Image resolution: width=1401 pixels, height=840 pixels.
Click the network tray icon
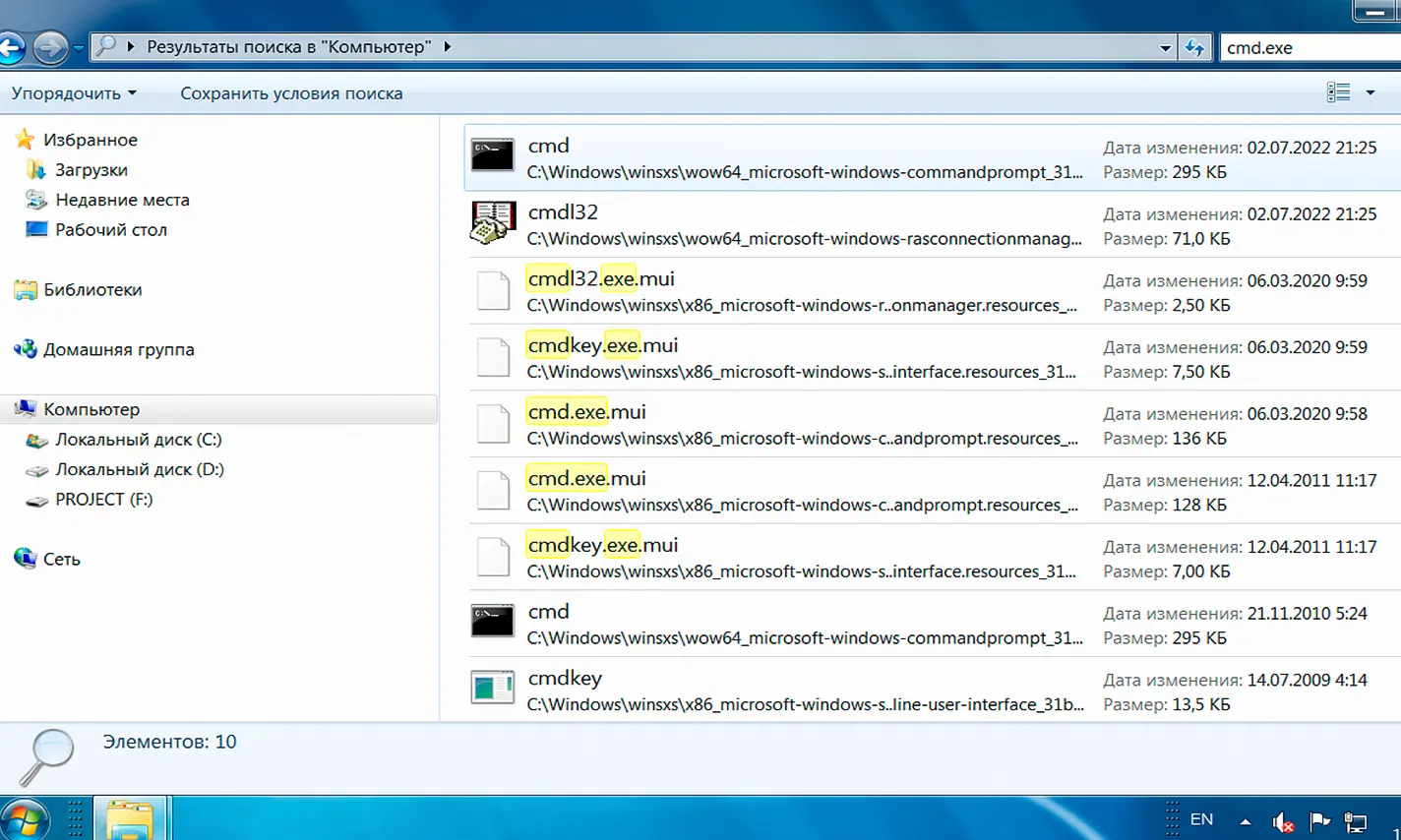click(x=1356, y=821)
